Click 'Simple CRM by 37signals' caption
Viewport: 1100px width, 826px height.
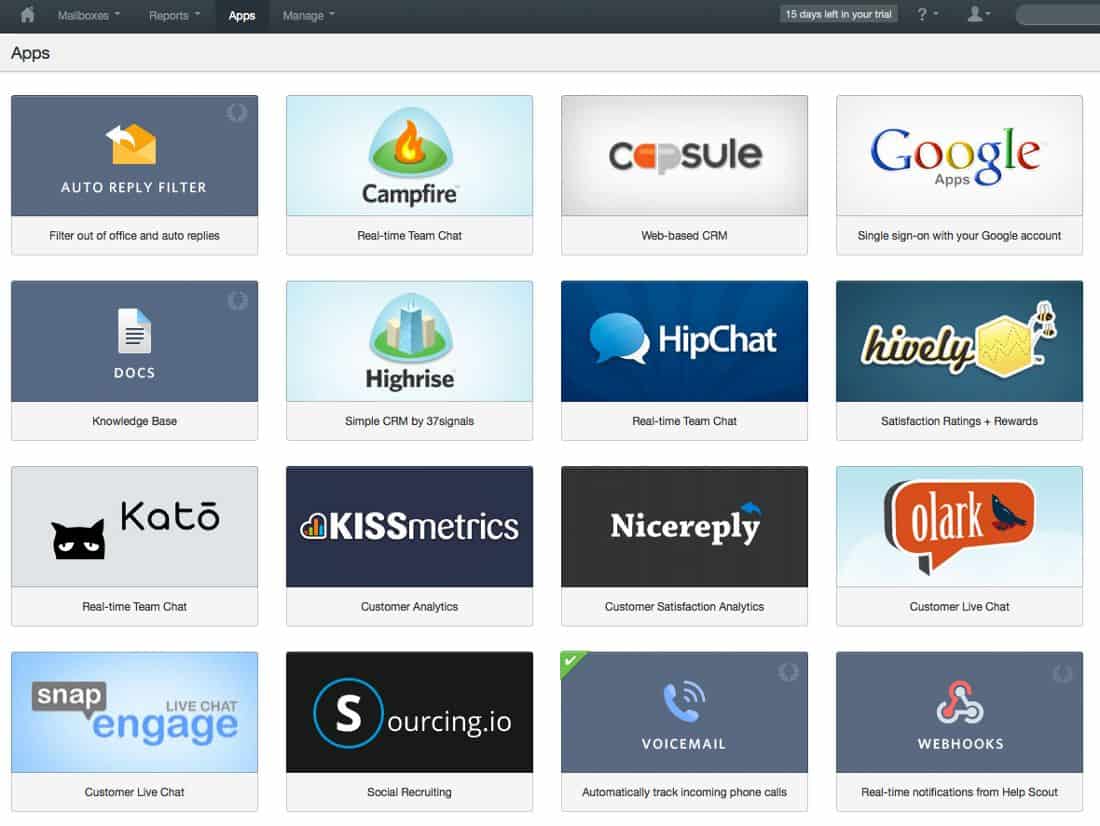point(409,421)
